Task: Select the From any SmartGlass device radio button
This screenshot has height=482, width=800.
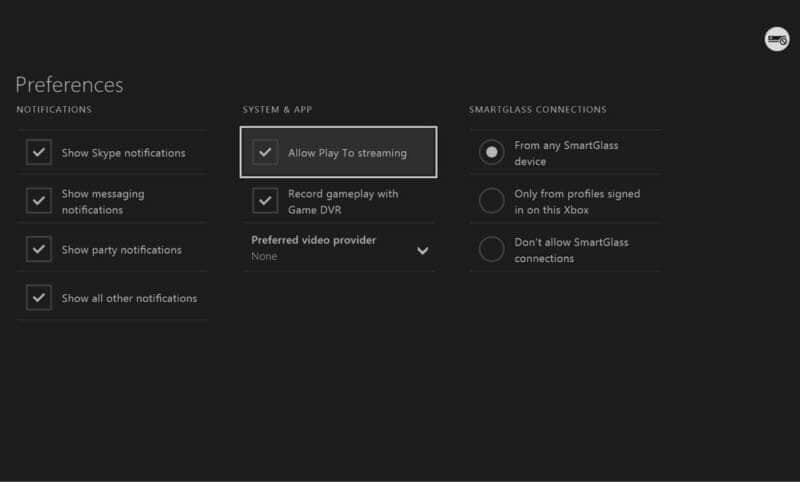Action: 491,153
